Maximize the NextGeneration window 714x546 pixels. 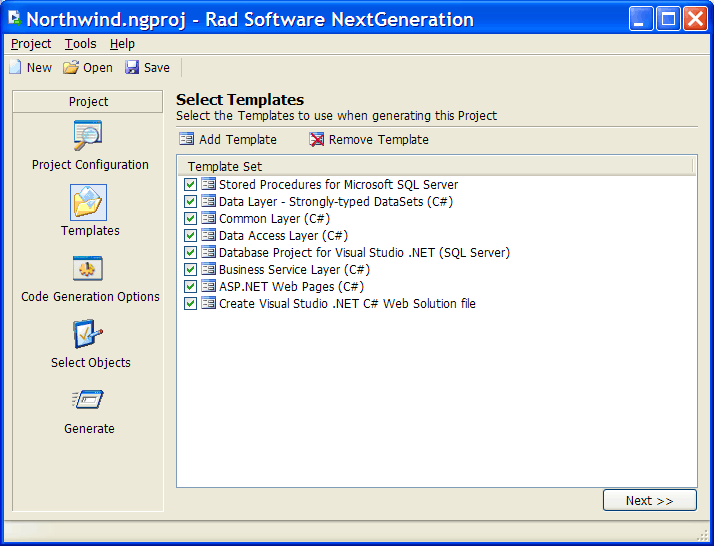(x=668, y=19)
